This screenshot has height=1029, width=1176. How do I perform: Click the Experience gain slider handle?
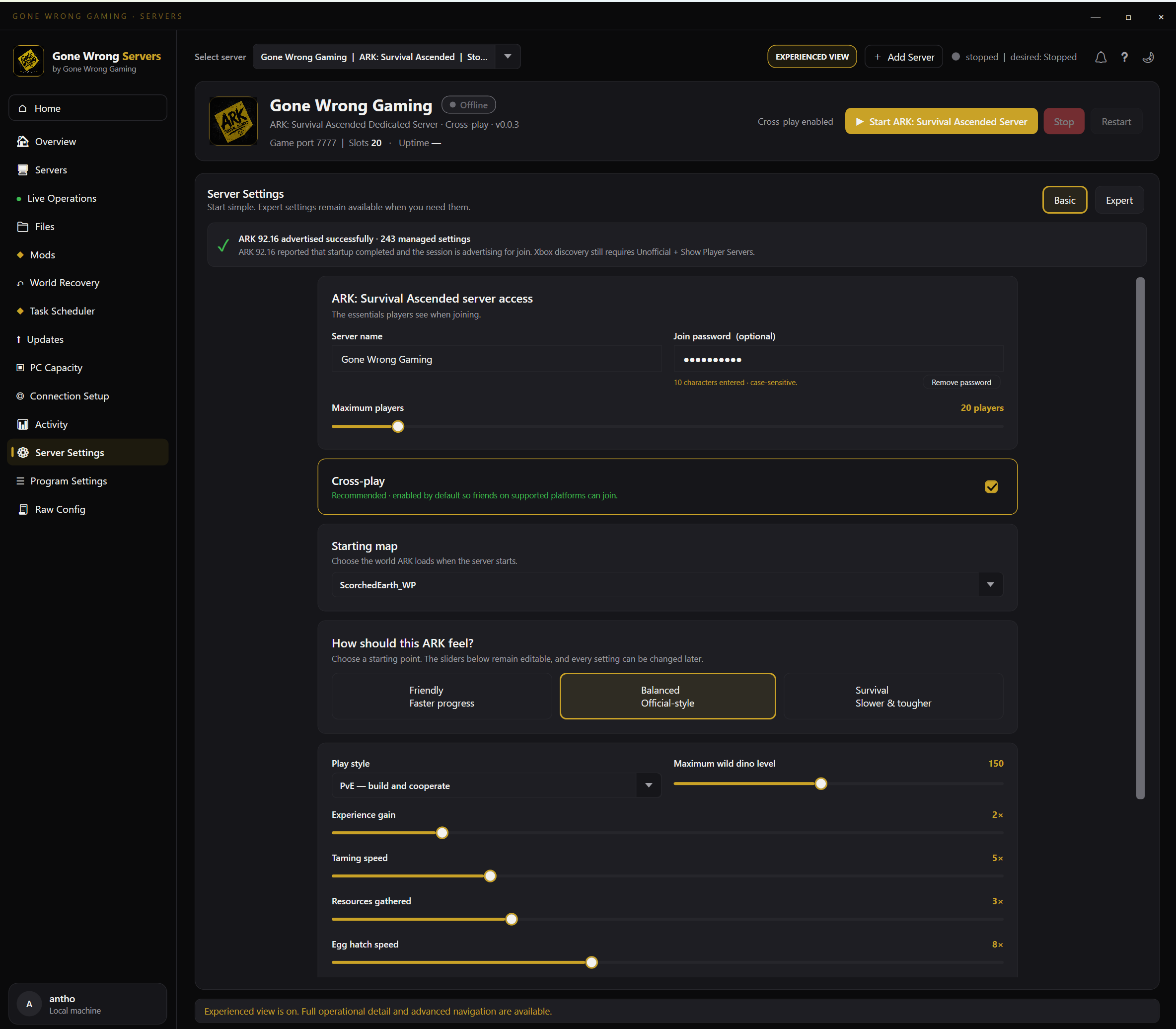[x=442, y=833]
